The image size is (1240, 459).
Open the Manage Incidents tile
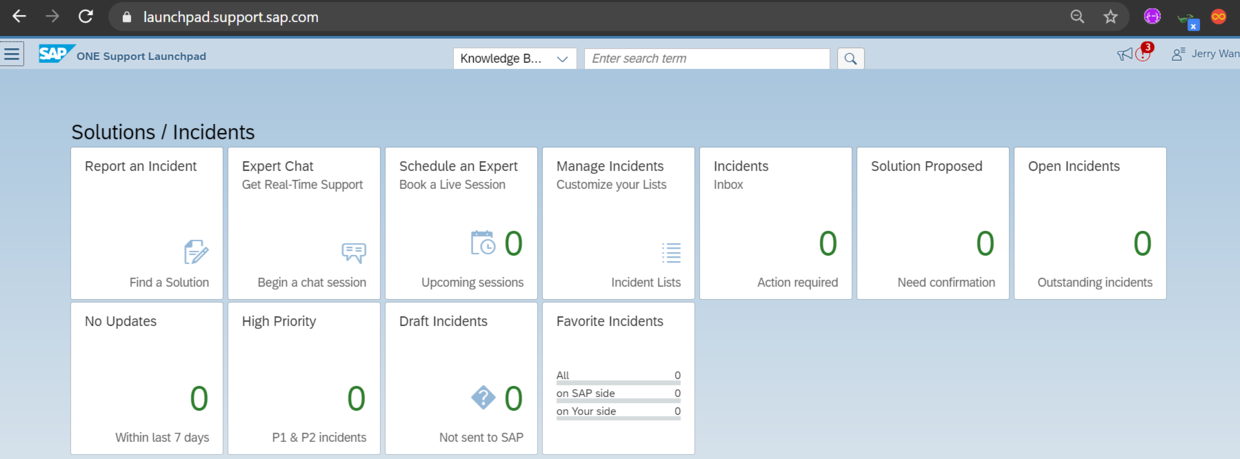[x=618, y=223]
